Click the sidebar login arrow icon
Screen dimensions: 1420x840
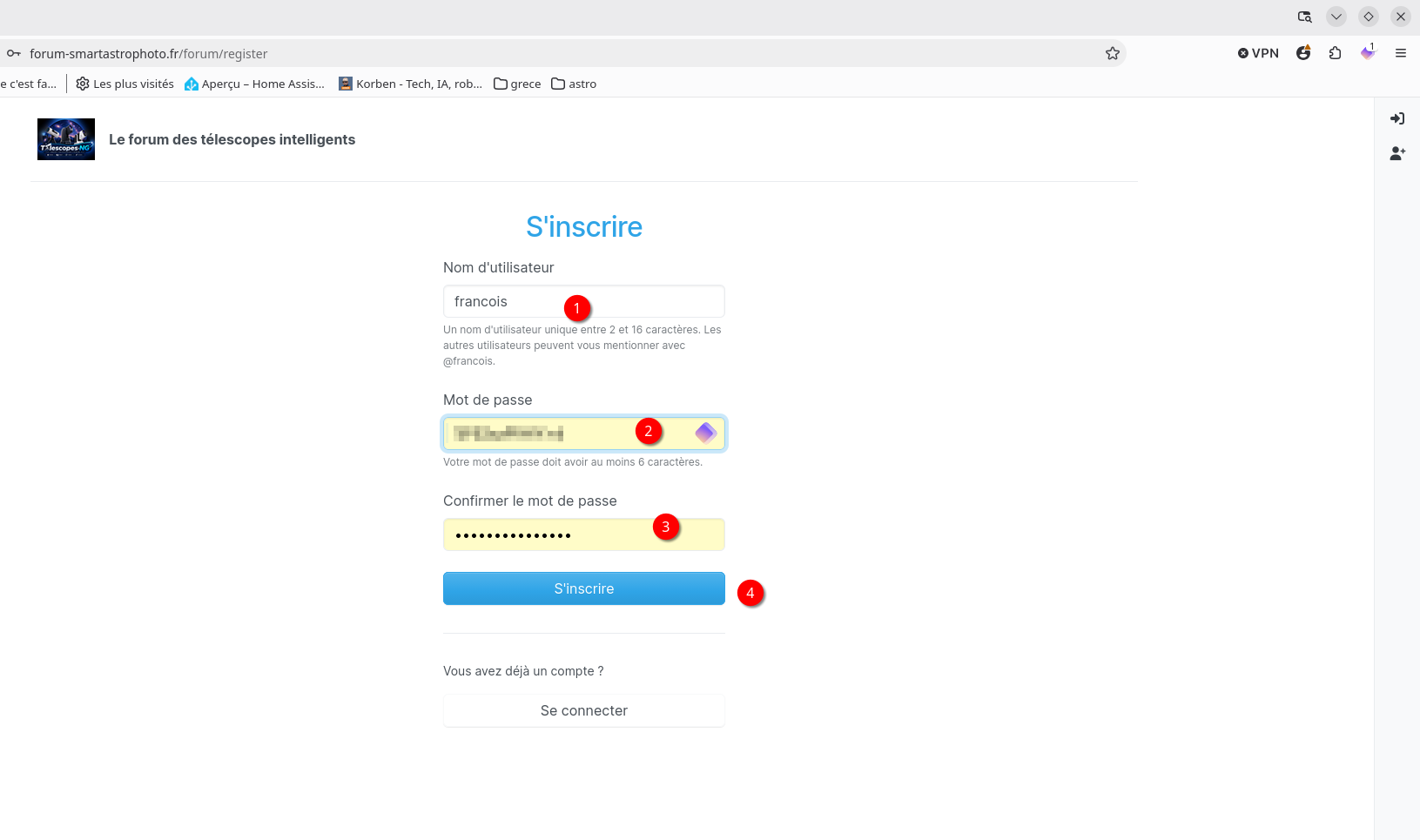tap(1397, 118)
